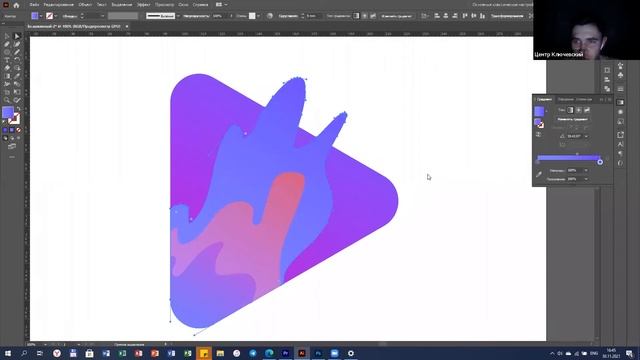This screenshot has width=640, height=360.
Task: Align objects to right edge icon
Action: click(x=455, y=16)
